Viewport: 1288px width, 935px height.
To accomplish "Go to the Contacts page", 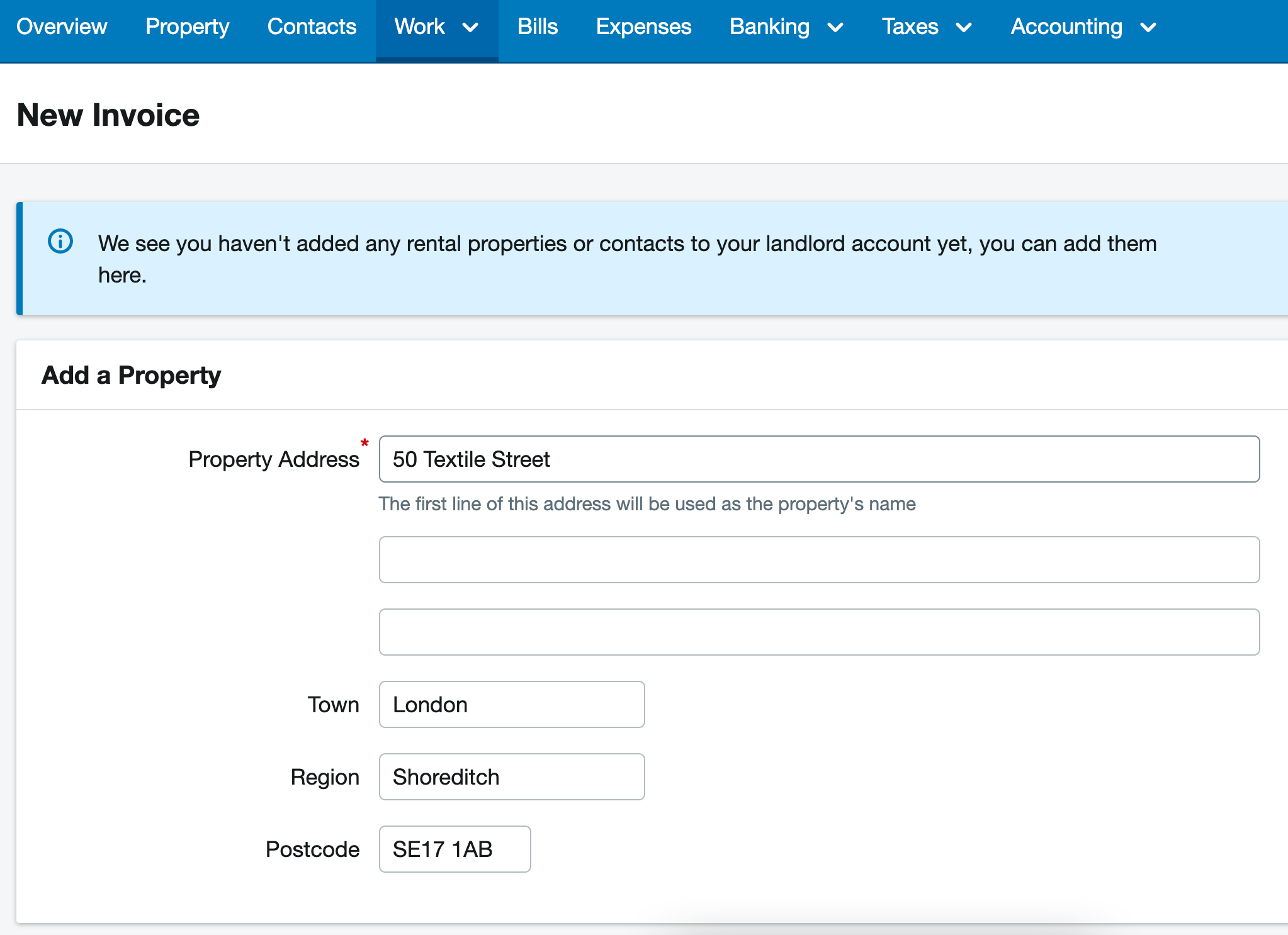I will [312, 27].
